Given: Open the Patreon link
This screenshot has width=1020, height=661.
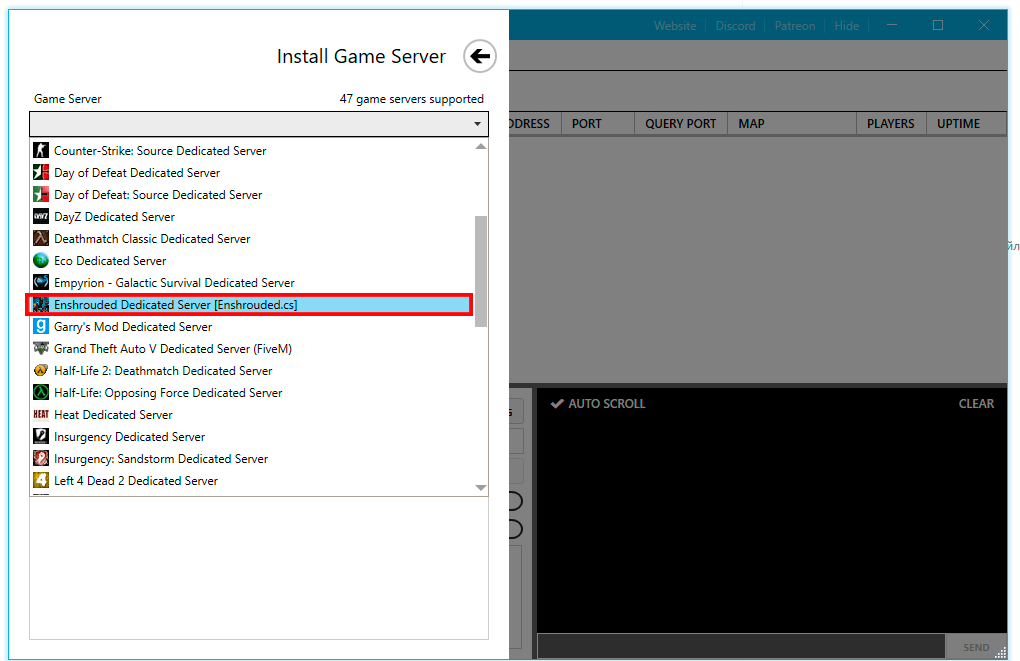Looking at the screenshot, I should click(794, 26).
